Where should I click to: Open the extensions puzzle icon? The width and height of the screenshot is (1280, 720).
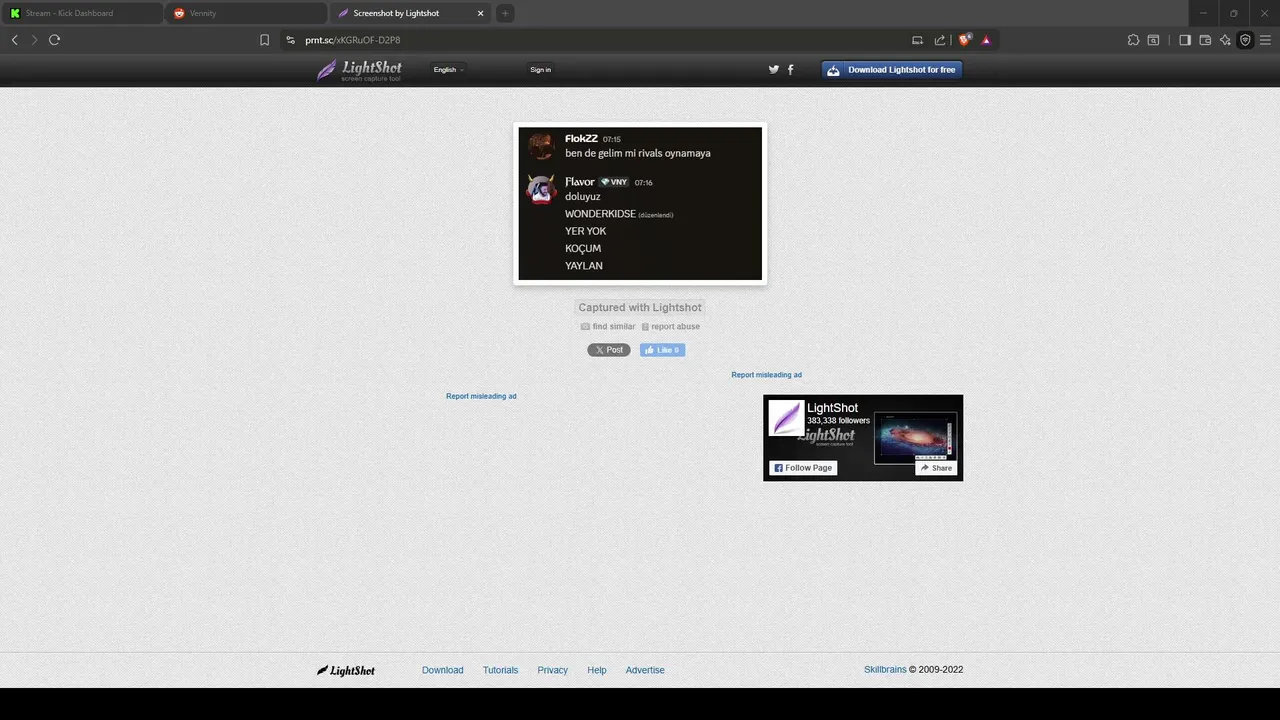click(1133, 40)
